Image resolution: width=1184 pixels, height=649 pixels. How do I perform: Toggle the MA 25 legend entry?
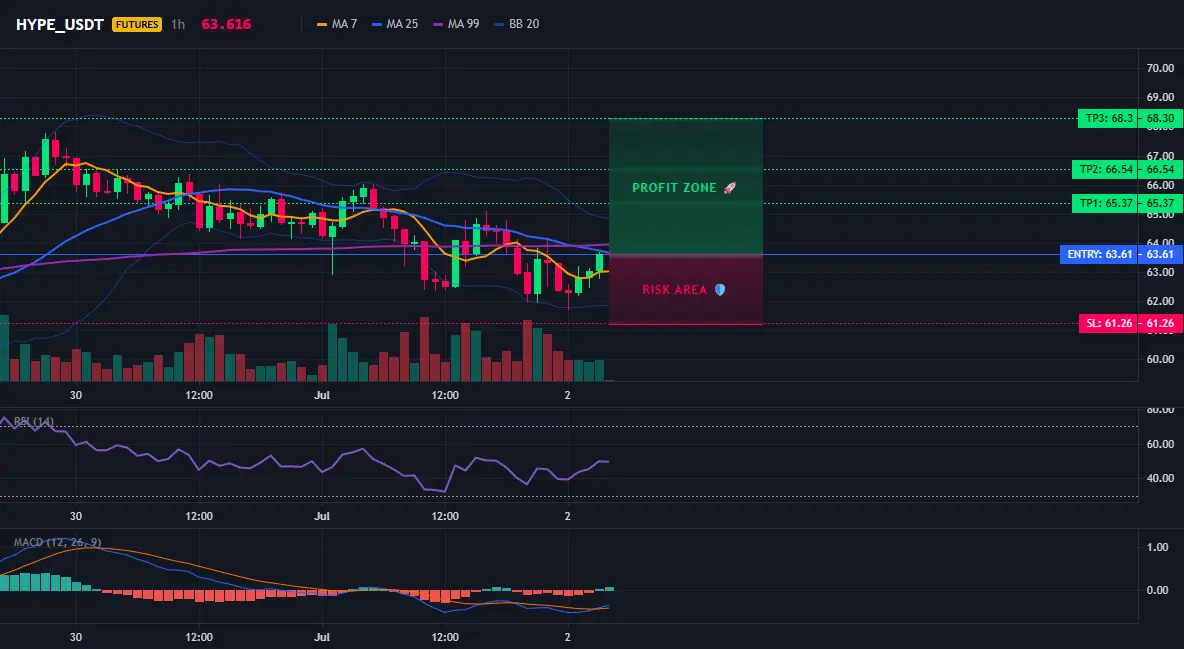click(x=395, y=24)
